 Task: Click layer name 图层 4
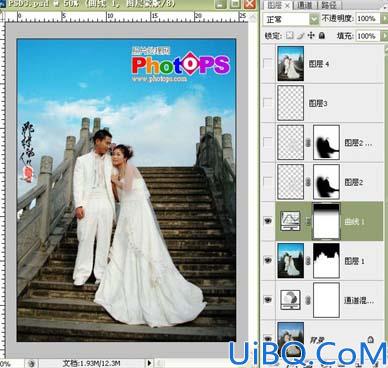click(319, 64)
